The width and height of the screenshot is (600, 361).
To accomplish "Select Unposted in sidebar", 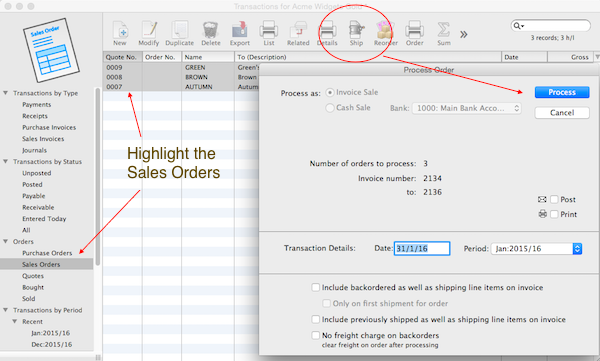I will [36, 173].
